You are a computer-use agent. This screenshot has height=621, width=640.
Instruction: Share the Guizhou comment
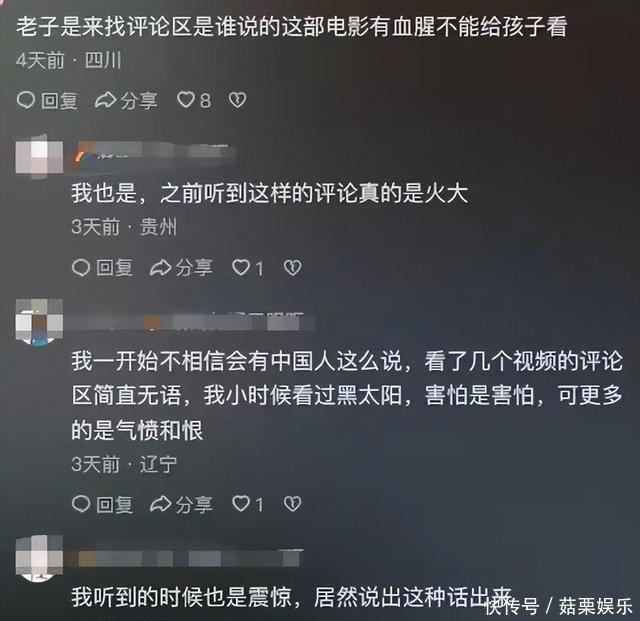[181, 268]
